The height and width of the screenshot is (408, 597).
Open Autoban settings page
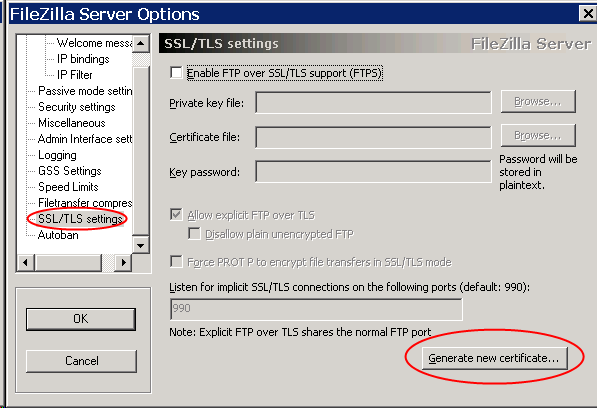point(58,235)
